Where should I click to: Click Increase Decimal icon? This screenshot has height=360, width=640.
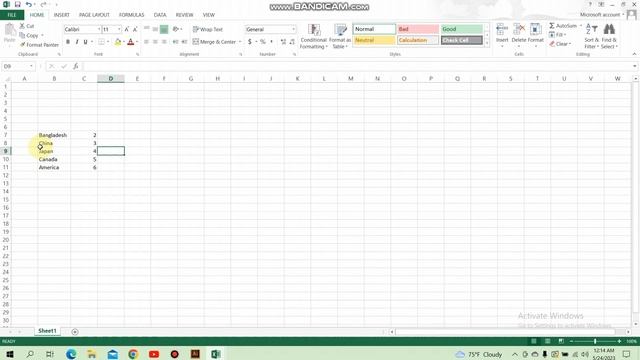(283, 42)
